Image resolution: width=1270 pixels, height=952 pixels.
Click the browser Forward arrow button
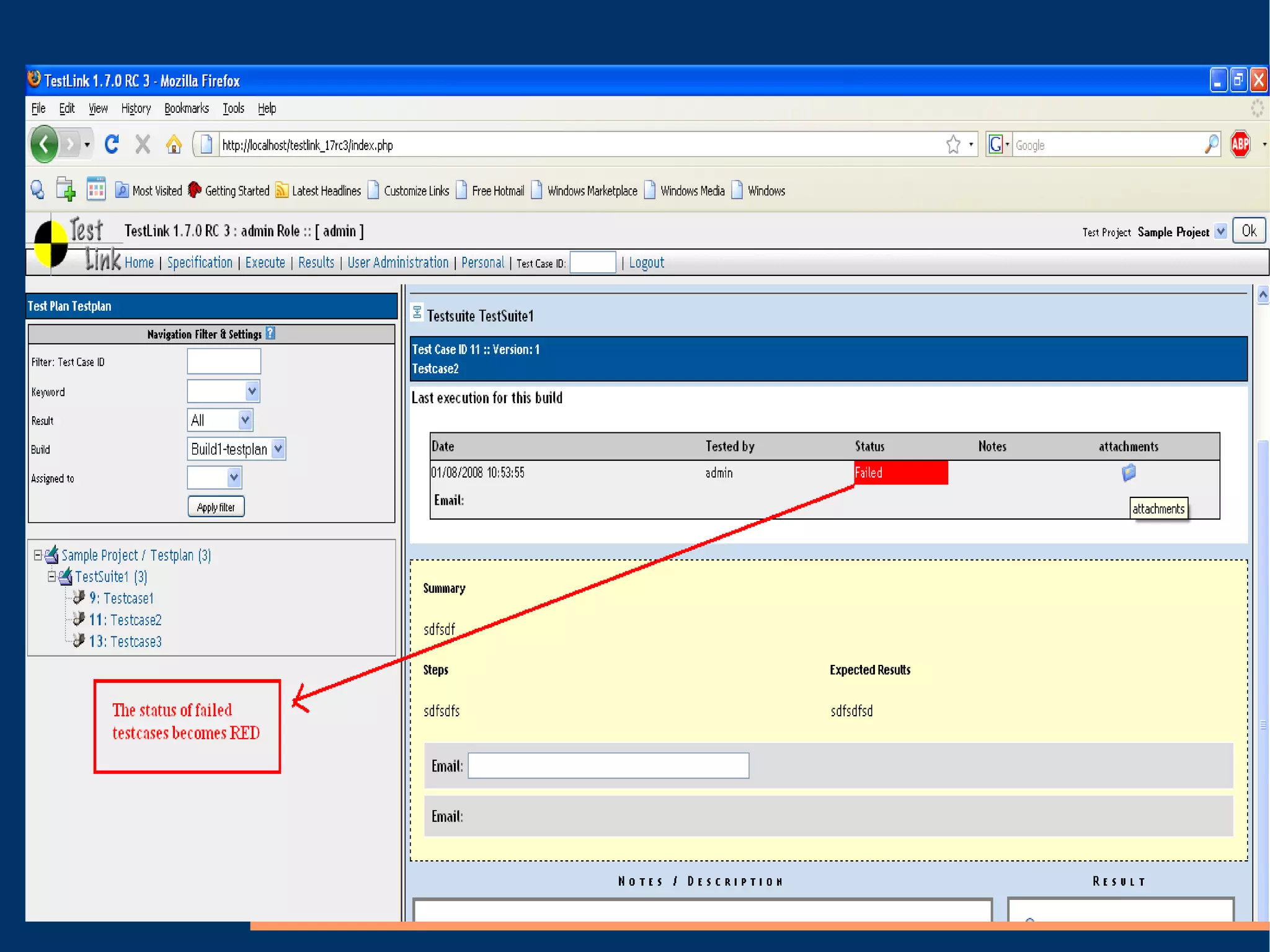[70, 145]
